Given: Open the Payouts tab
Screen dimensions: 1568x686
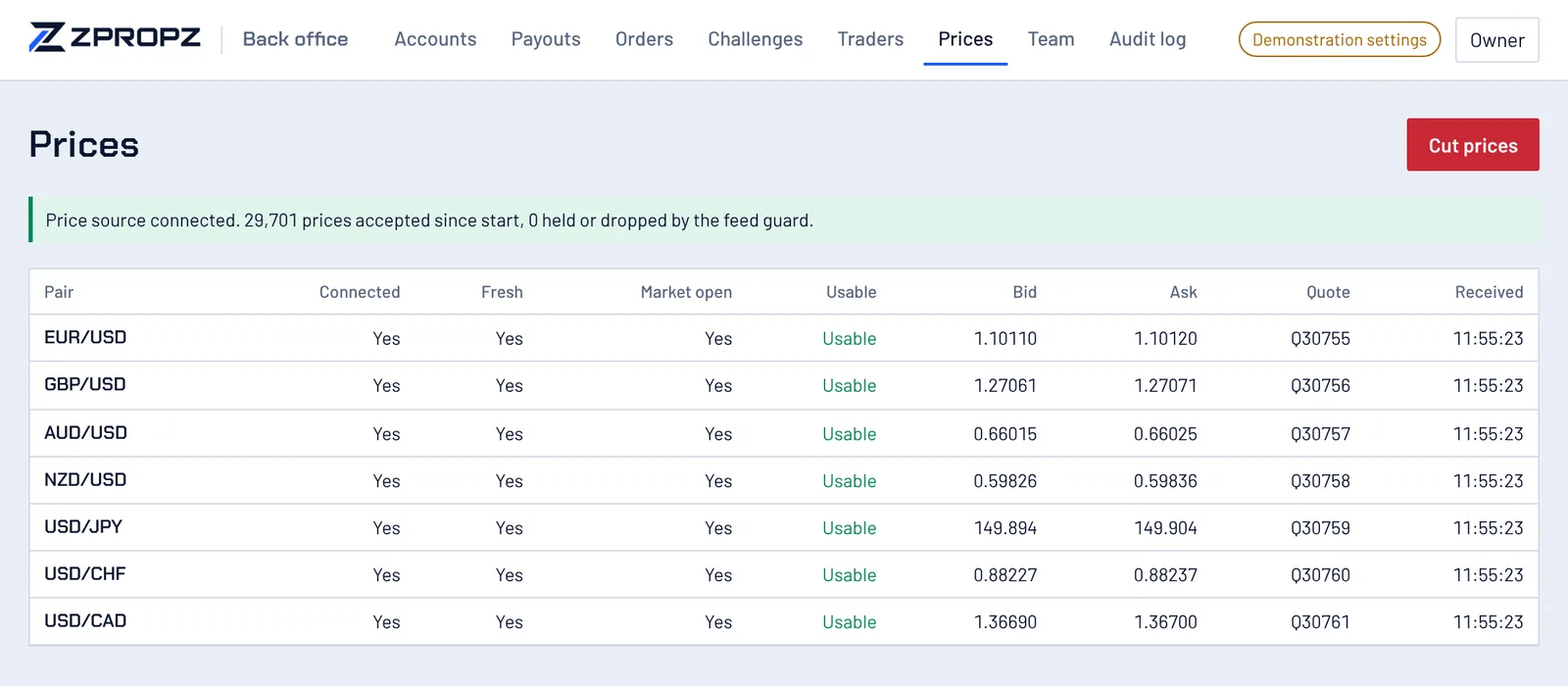Looking at the screenshot, I should tap(546, 39).
